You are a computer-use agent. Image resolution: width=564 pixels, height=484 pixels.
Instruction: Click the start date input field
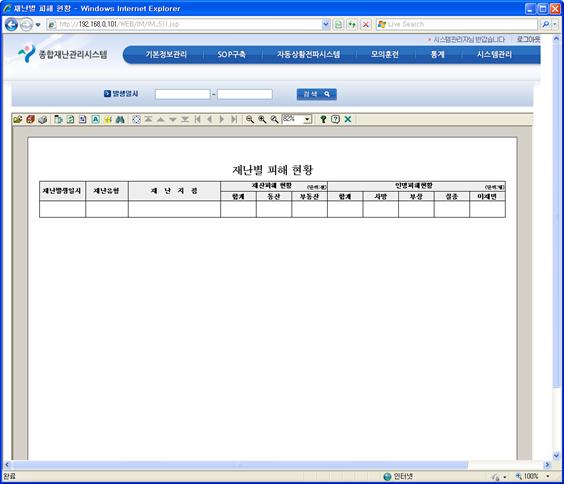182,95
